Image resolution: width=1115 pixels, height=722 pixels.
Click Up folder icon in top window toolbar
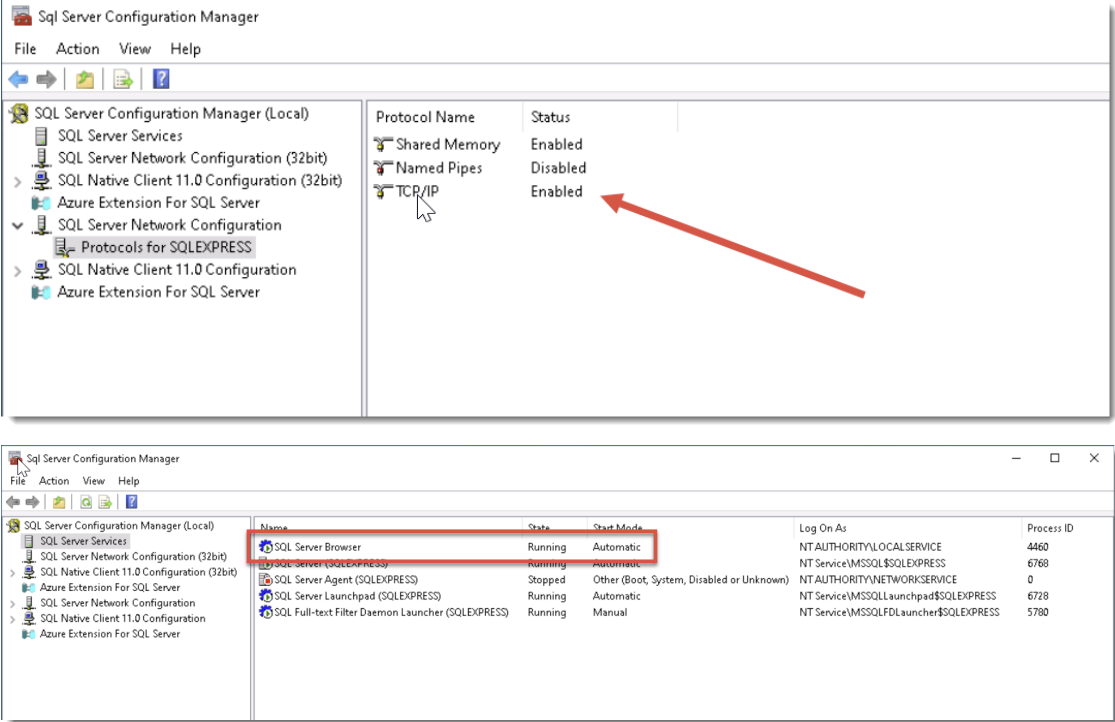(x=85, y=79)
